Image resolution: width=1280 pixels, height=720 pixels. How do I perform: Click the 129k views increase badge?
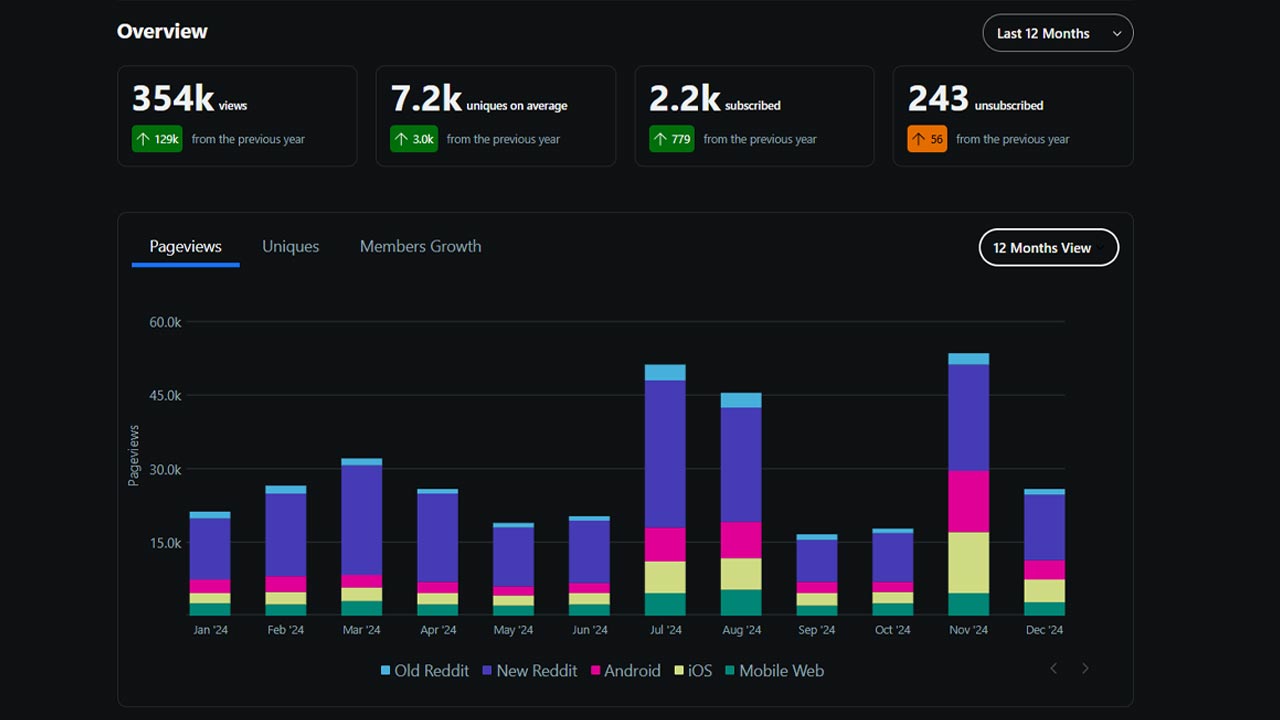click(157, 139)
